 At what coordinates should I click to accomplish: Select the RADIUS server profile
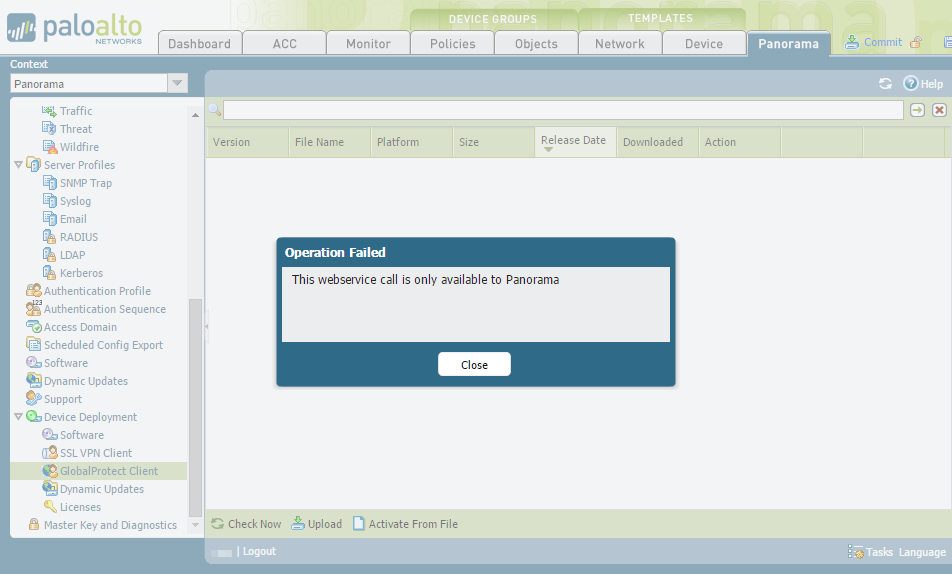(78, 237)
